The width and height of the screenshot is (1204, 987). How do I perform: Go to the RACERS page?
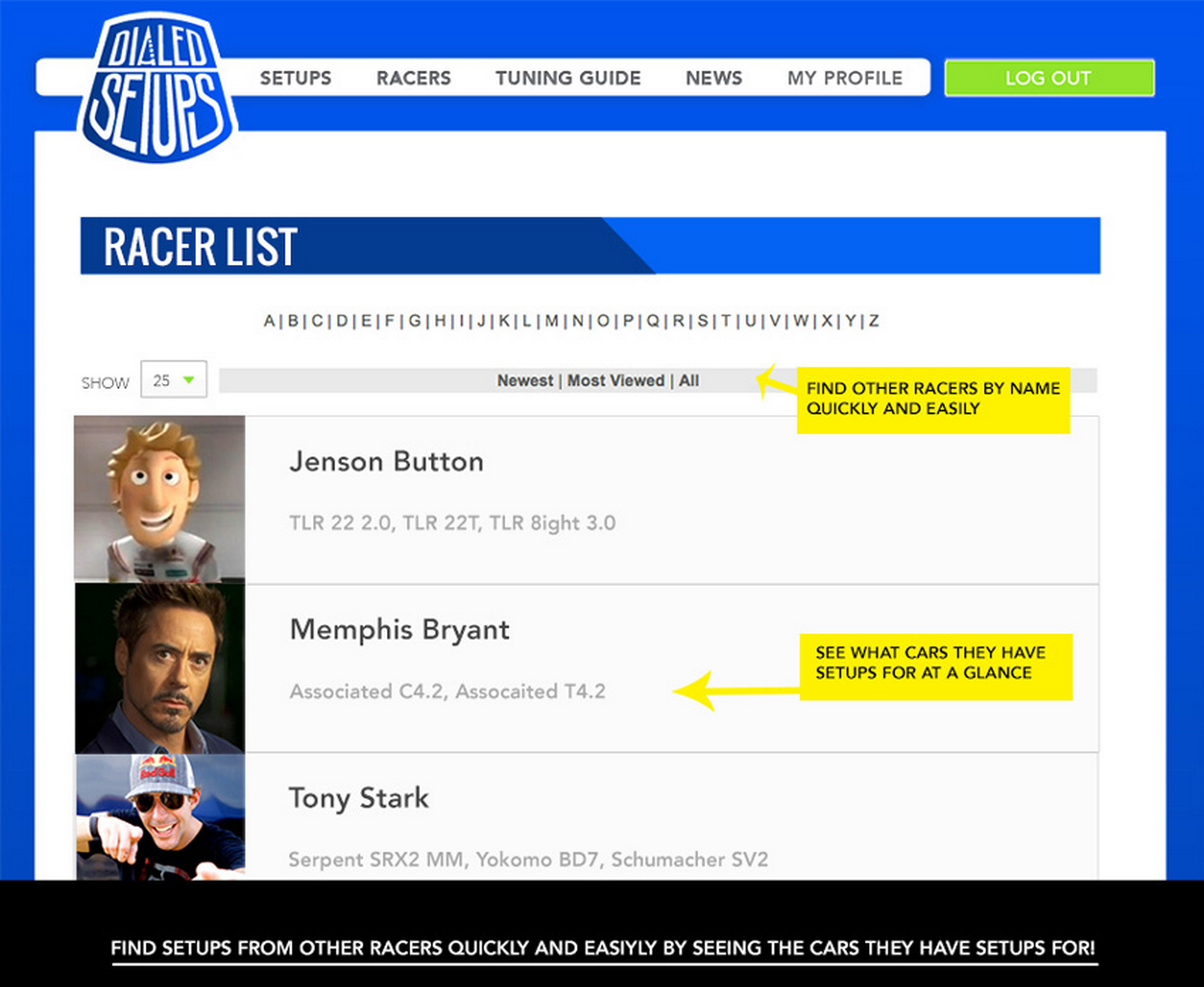click(x=414, y=78)
